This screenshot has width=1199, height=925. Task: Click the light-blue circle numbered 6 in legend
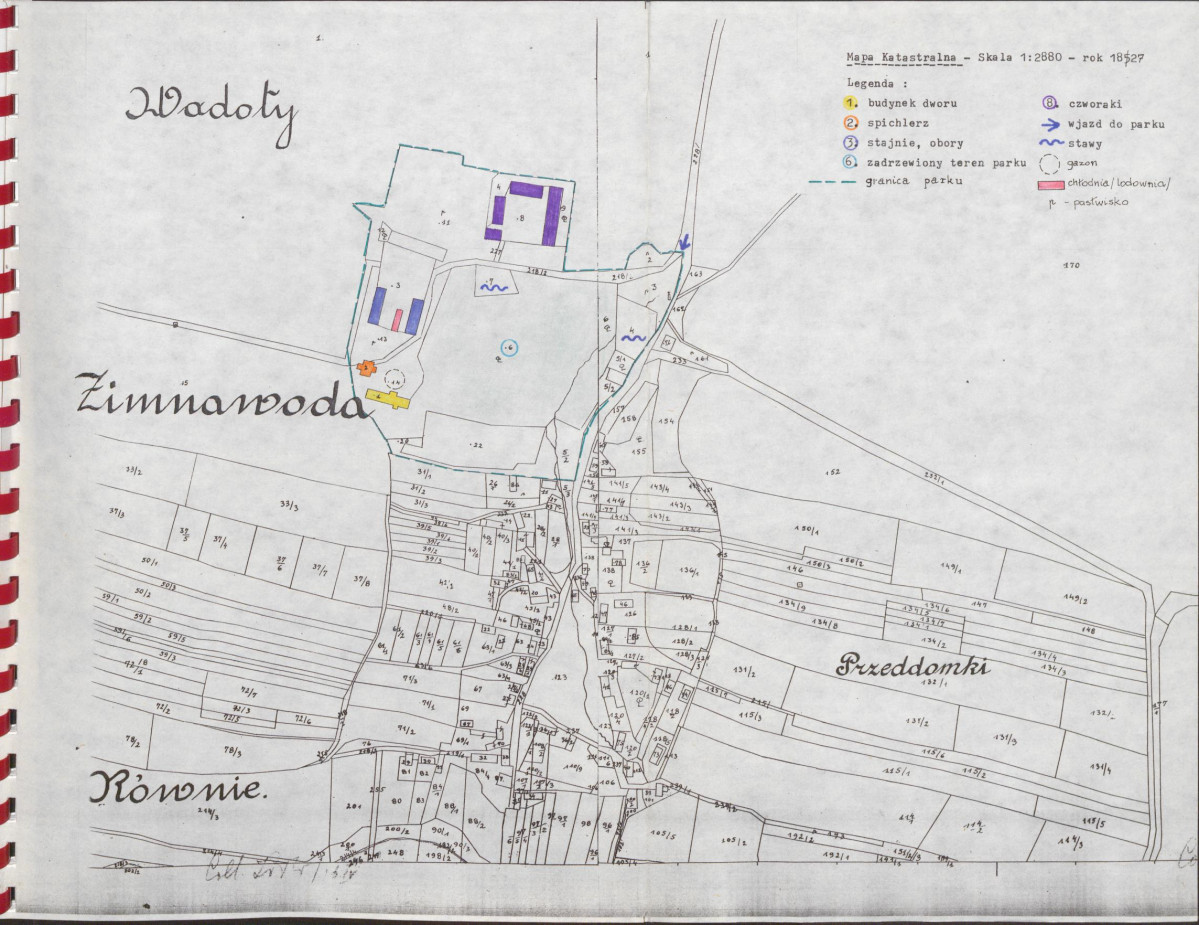click(x=852, y=162)
